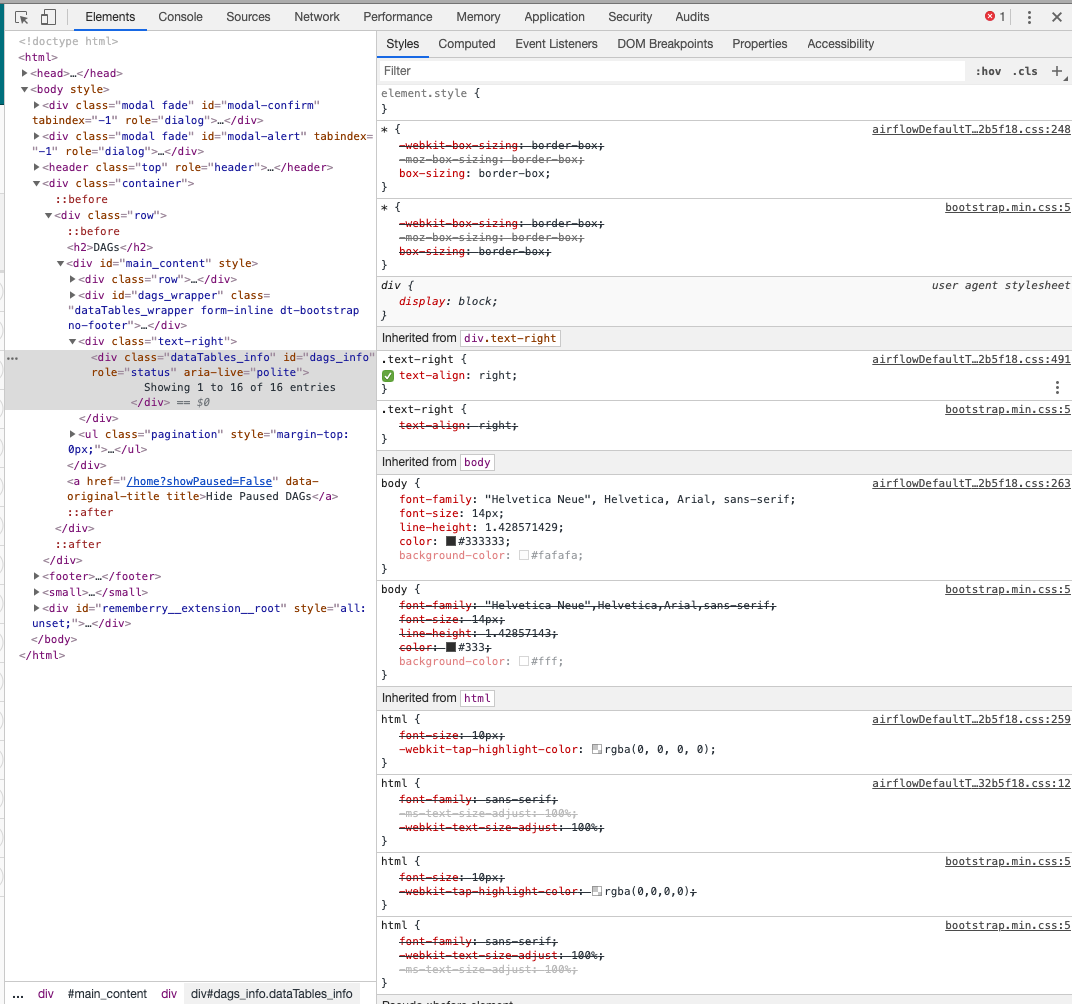1072x1004 pixels.
Task: Open the airflowDefaultT…32b5f18.css:12 source link
Action: click(971, 783)
